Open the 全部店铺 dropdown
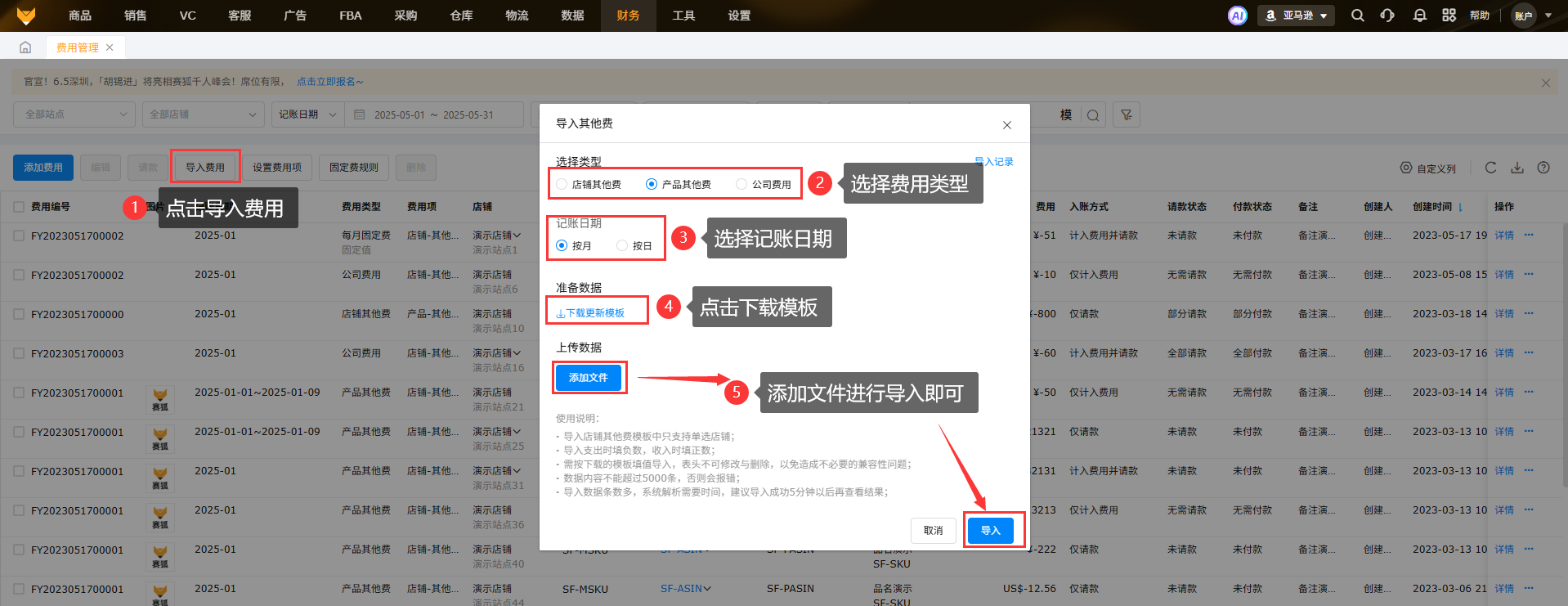This screenshot has height=606, width=1568. coord(204,115)
